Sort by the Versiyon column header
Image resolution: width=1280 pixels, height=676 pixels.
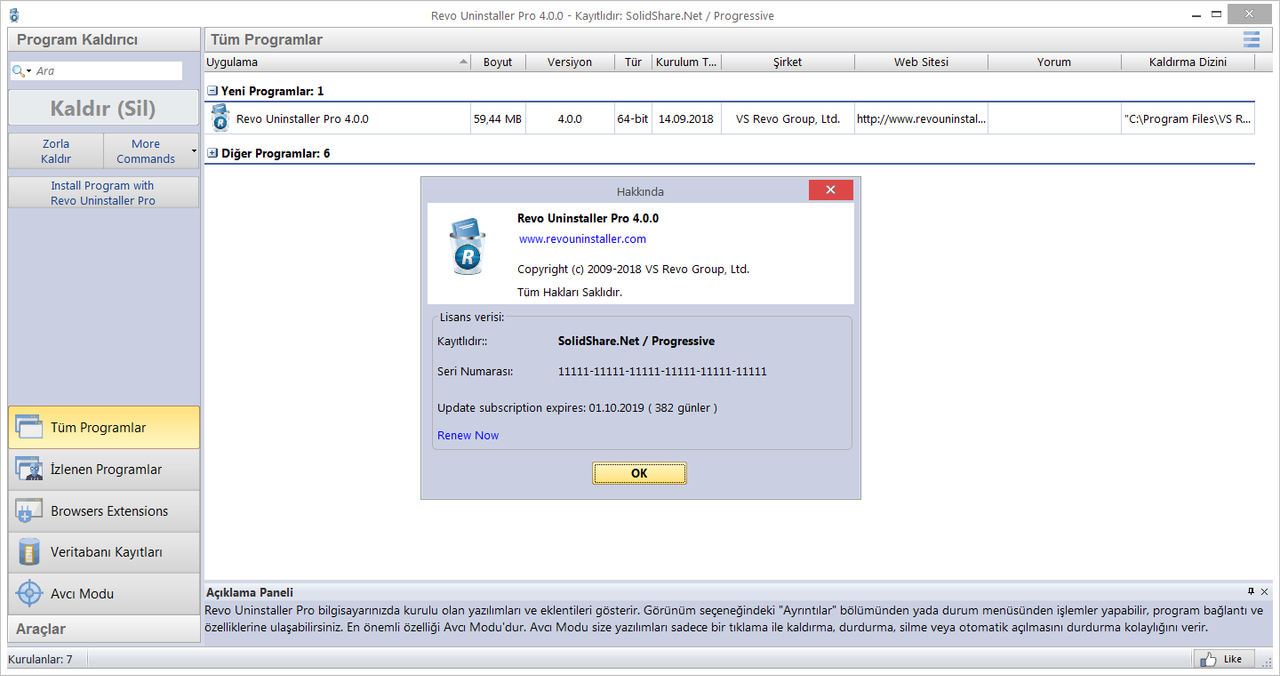570,62
